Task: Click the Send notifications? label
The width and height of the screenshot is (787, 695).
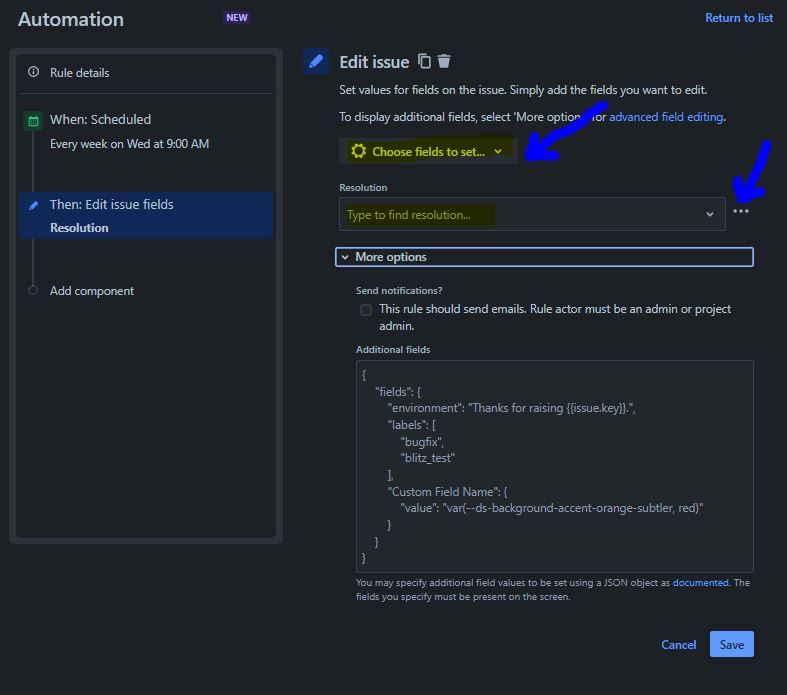Action: (x=399, y=291)
